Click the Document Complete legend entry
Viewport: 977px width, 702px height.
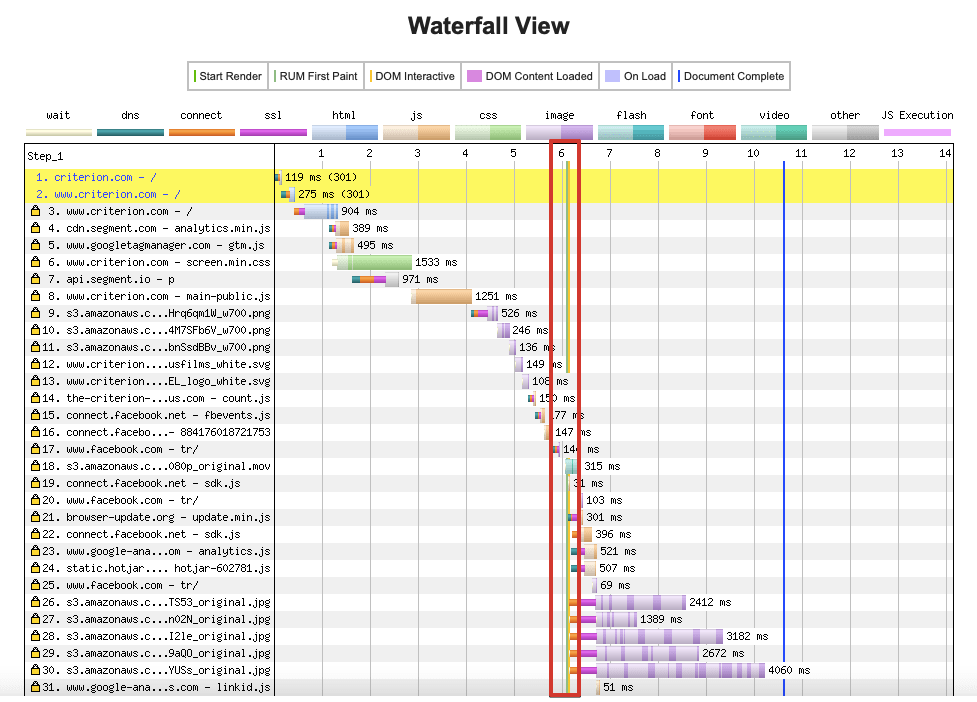click(x=732, y=76)
